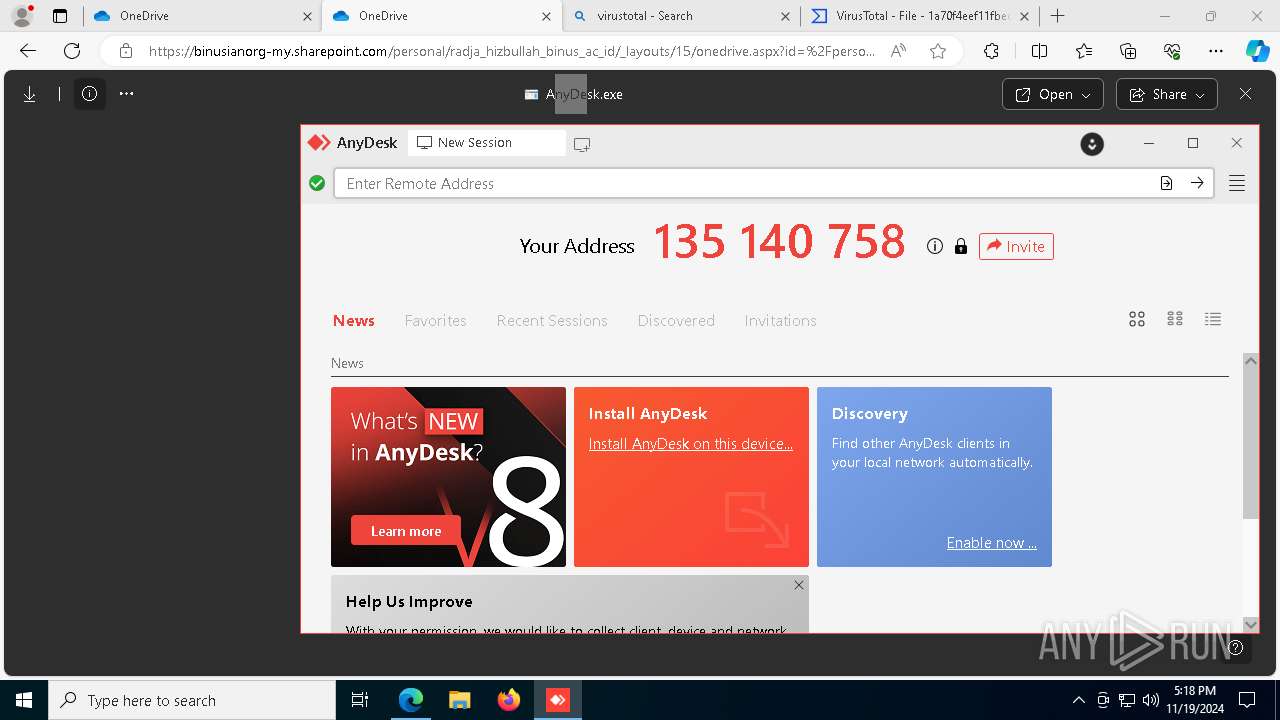Screen dimensions: 1280x720
Task: Open Firefox from the taskbar
Action: 509,700
